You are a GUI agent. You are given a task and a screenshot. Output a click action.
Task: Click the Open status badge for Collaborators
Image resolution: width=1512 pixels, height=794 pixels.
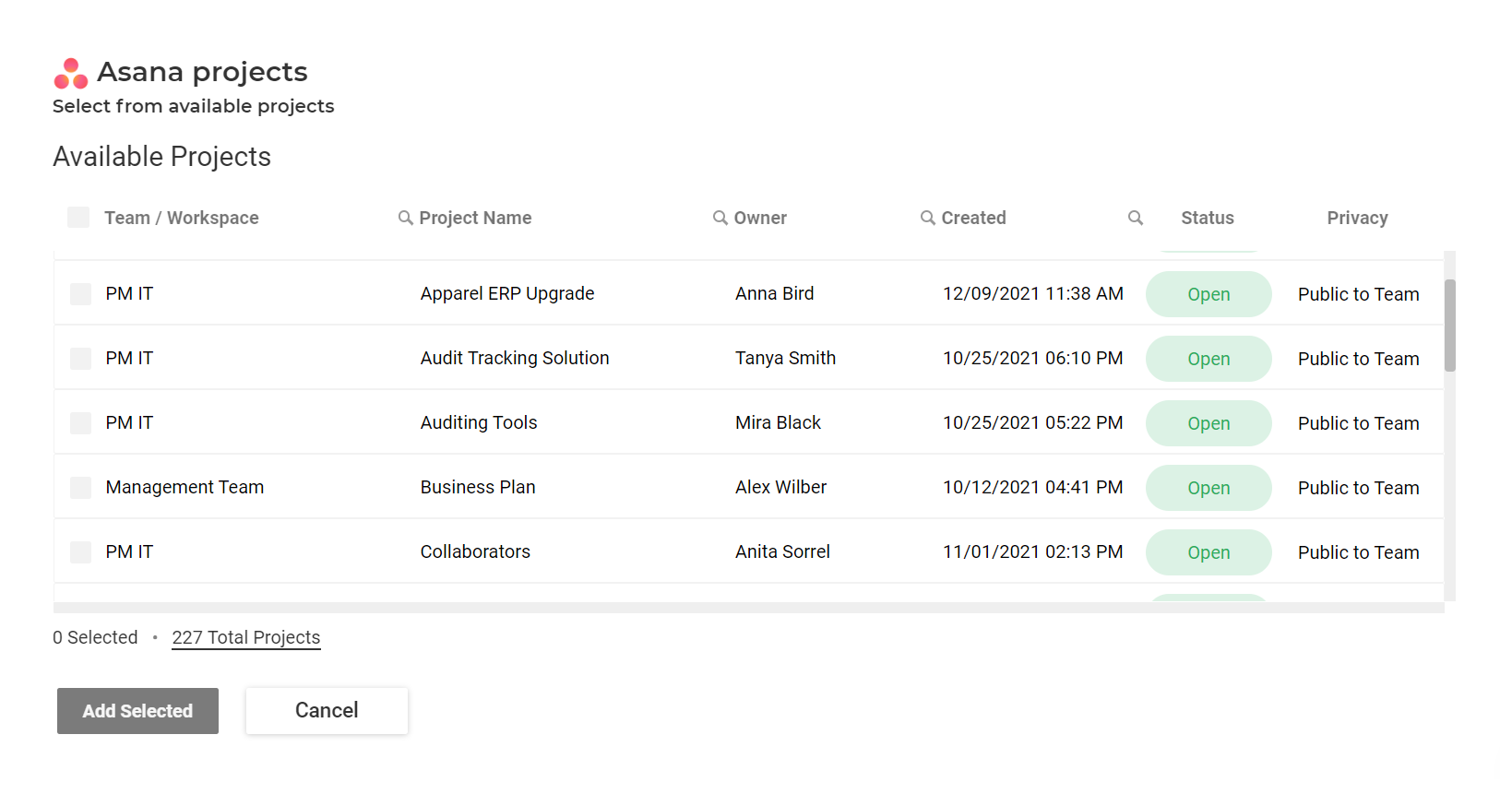click(x=1208, y=552)
